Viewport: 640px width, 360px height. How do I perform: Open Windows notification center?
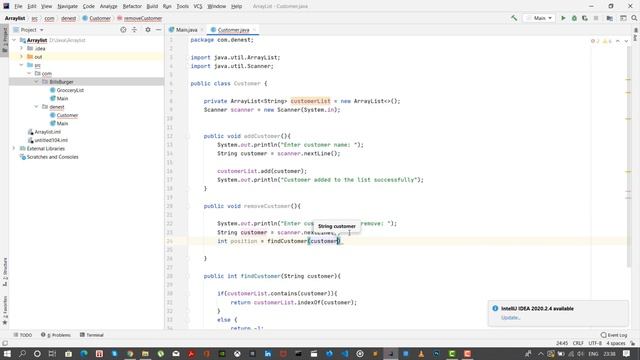tap(627, 353)
